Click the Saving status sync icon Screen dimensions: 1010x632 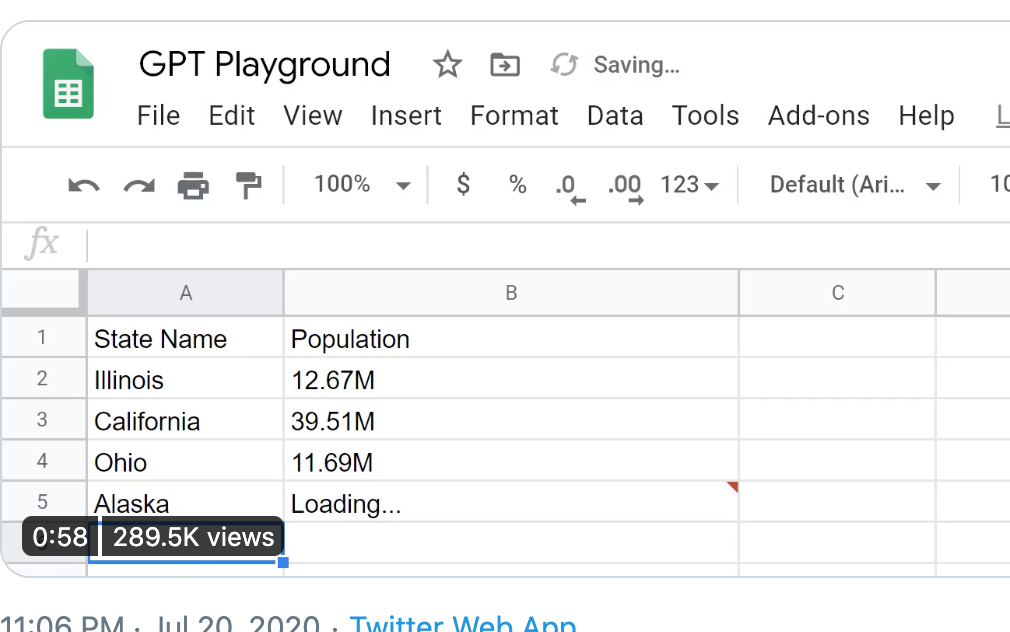(564, 64)
